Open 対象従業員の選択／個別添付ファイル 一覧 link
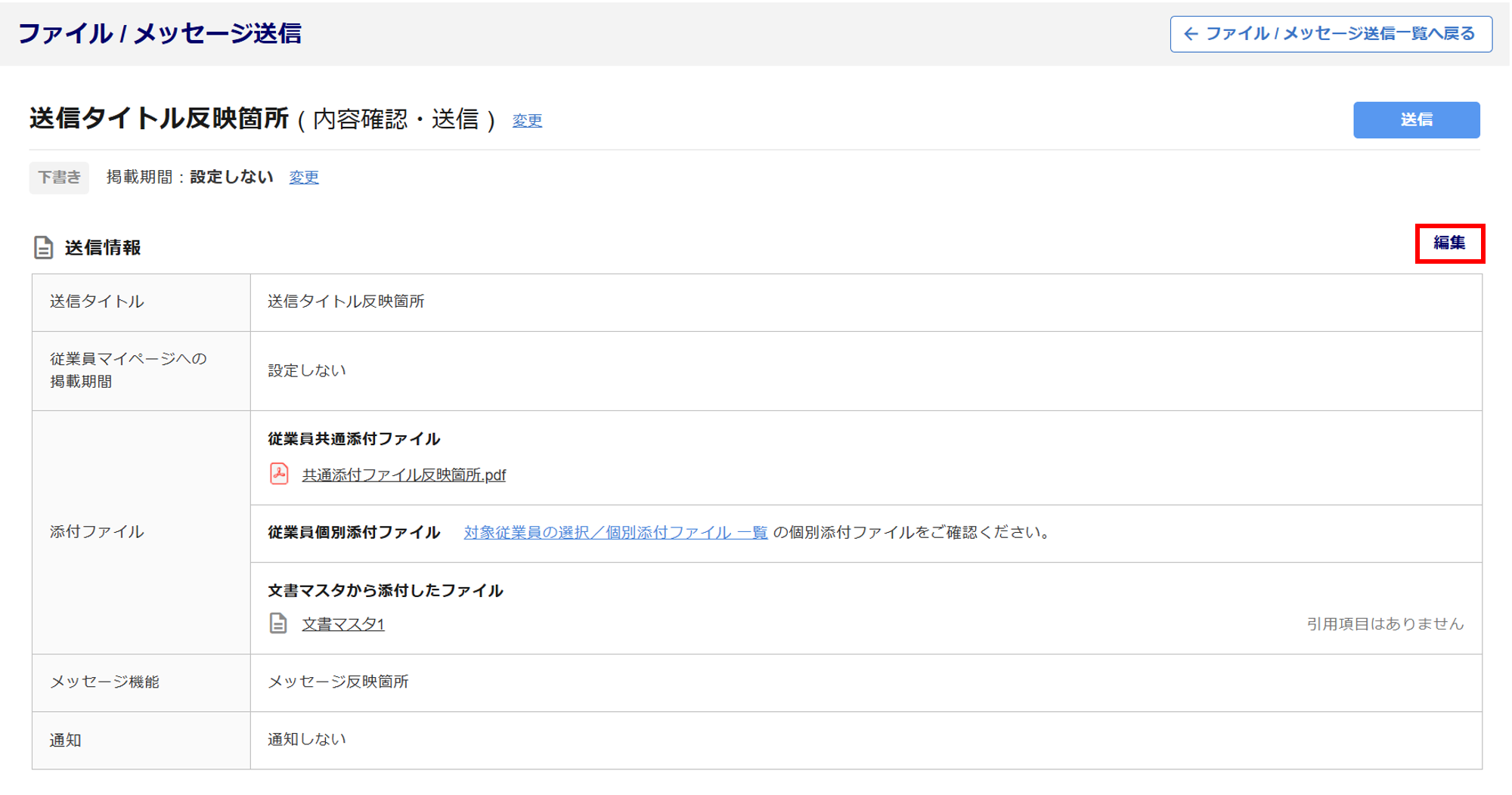The image size is (1512, 795). pos(615,532)
